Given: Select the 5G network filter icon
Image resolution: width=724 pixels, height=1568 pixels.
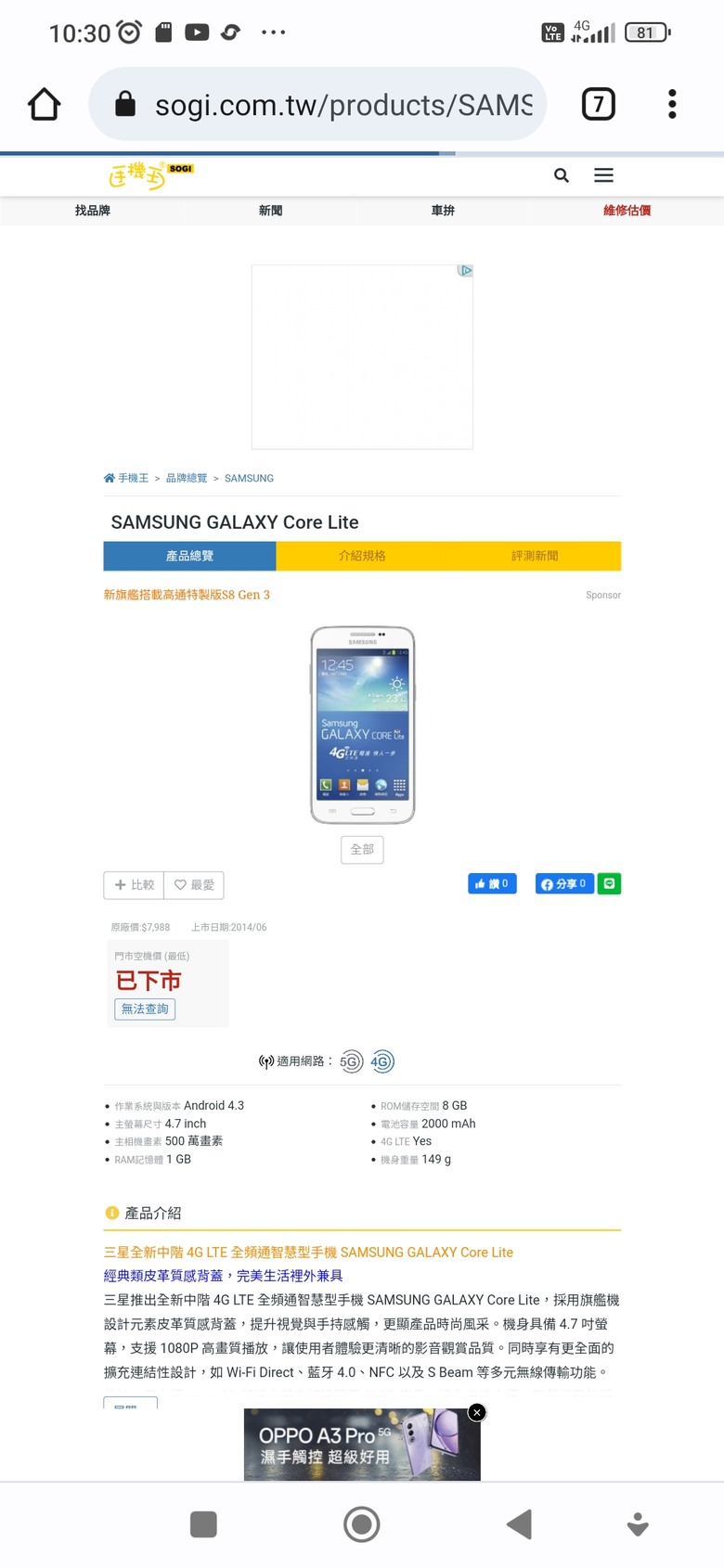Looking at the screenshot, I should (x=351, y=1061).
